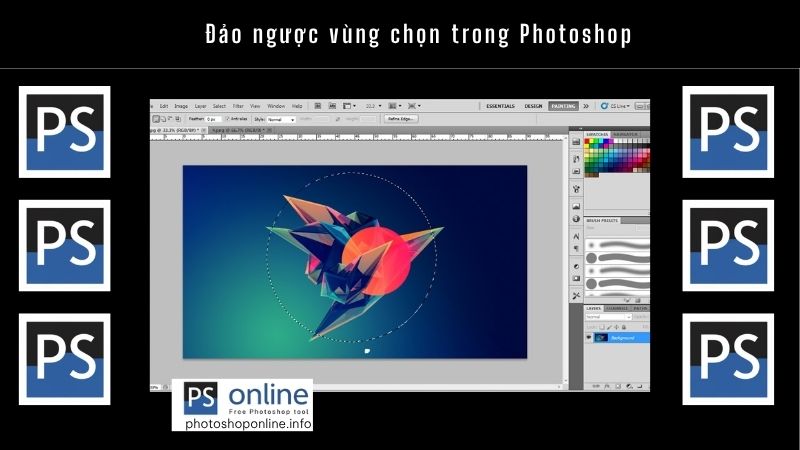Select the Swatches tab
The image size is (800, 450).
pyautogui.click(x=597, y=134)
